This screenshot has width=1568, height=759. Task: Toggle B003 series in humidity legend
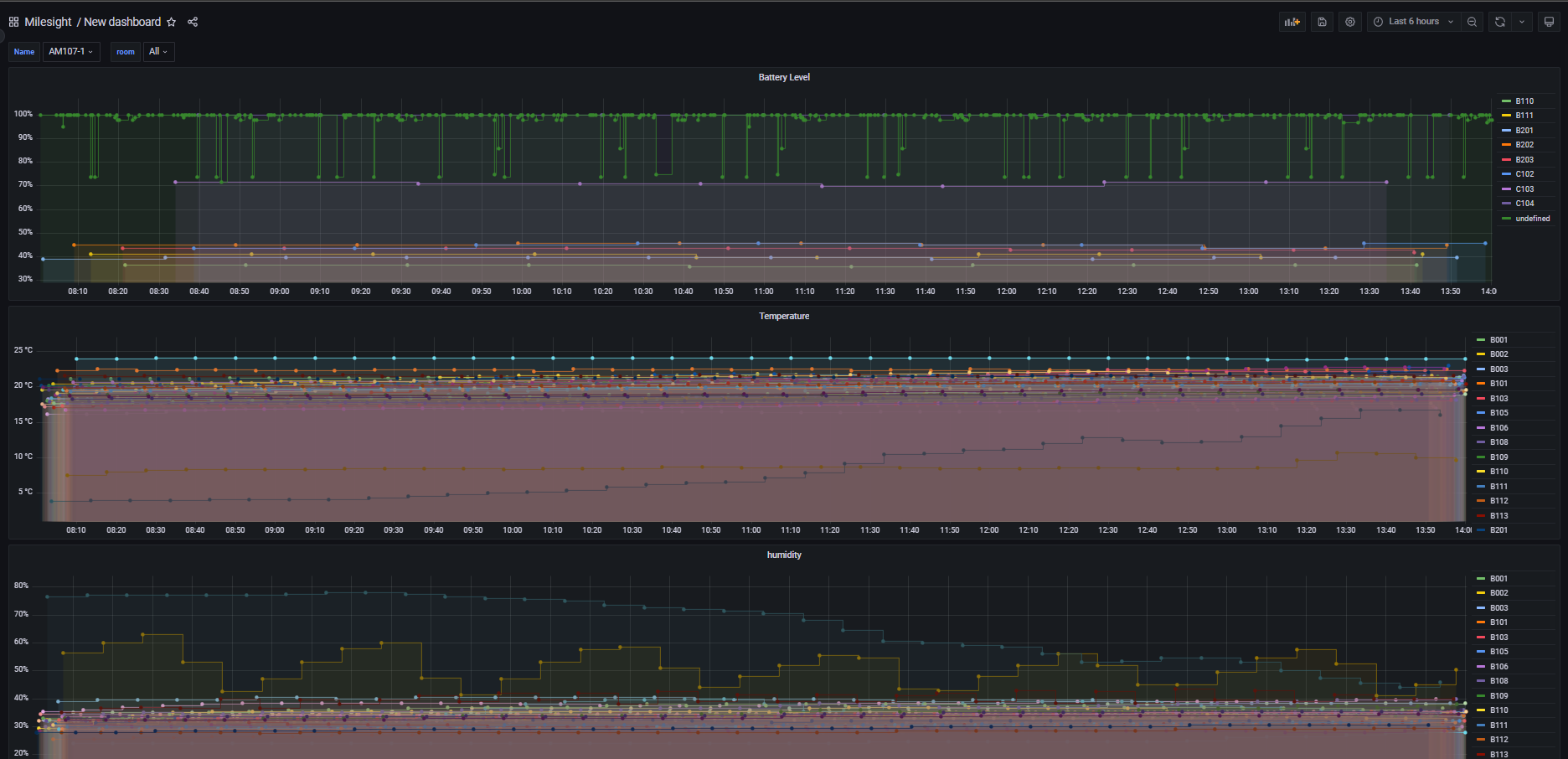click(x=1498, y=608)
